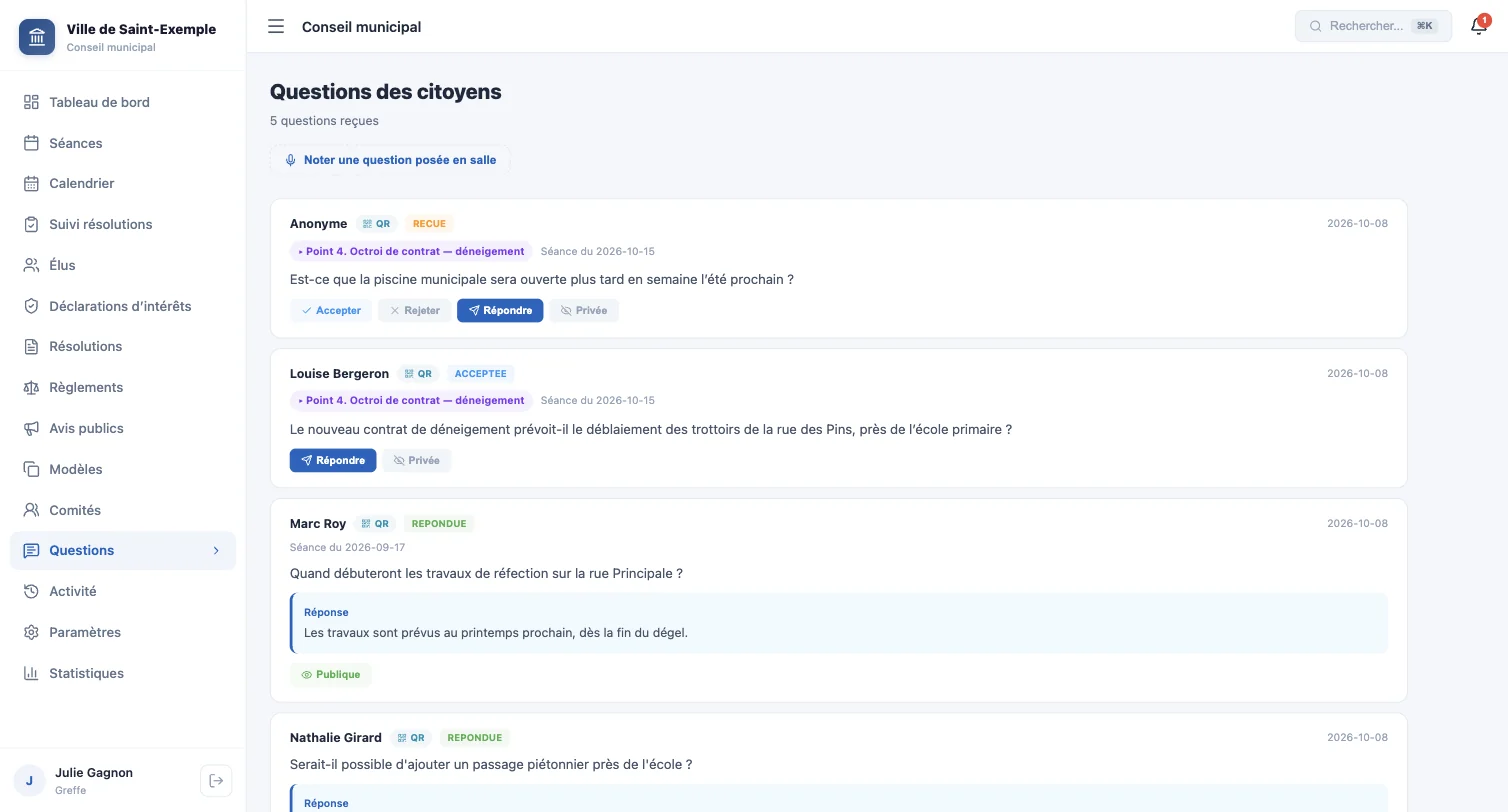The image size is (1508, 812).
Task: Navigate to Comités
Action: tap(123, 510)
